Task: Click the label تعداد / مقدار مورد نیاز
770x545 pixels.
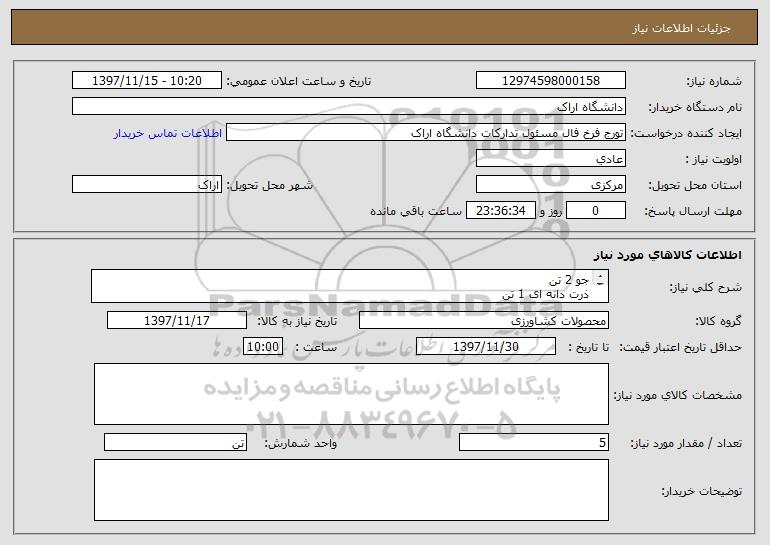Action: pos(686,444)
